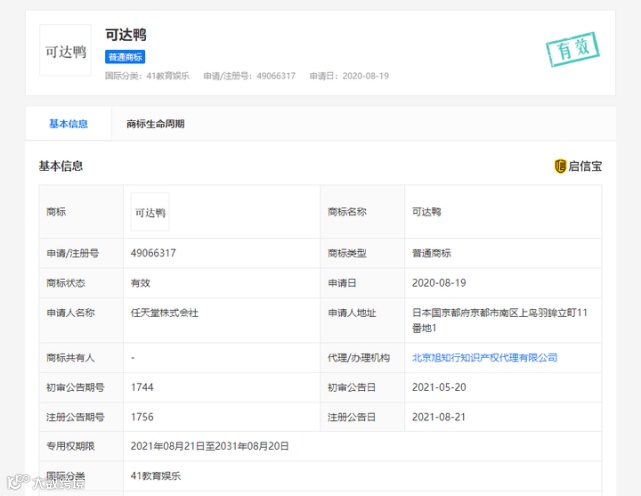Open the 基本信息 tab
Image resolution: width=641 pixels, height=496 pixels.
68,123
